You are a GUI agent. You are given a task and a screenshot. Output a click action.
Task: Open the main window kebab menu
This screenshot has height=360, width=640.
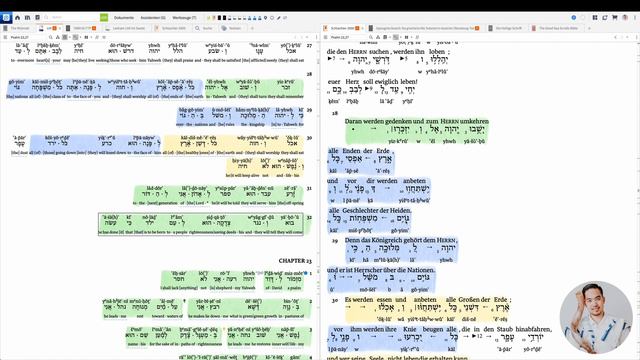pyautogui.click(x=635, y=18)
